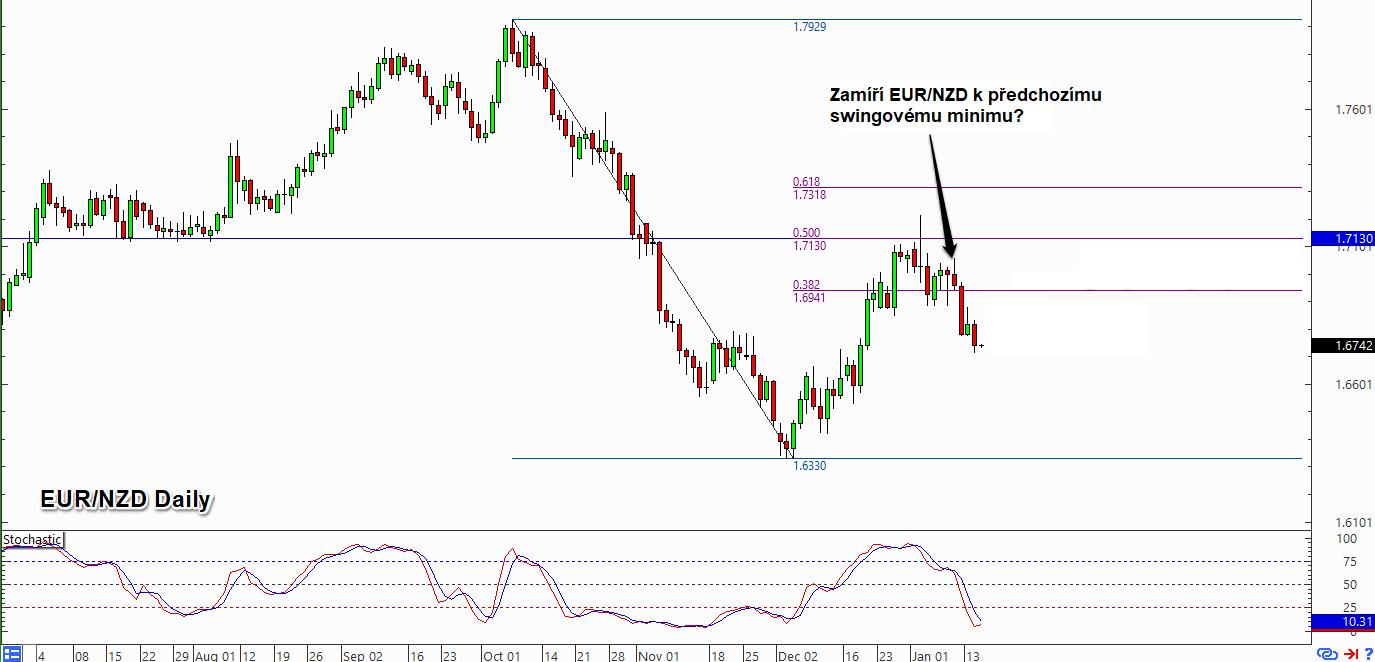Viewport: 1375px width, 662px height.
Task: Click the blue chain-link sync icon
Action: [x=1327, y=654]
